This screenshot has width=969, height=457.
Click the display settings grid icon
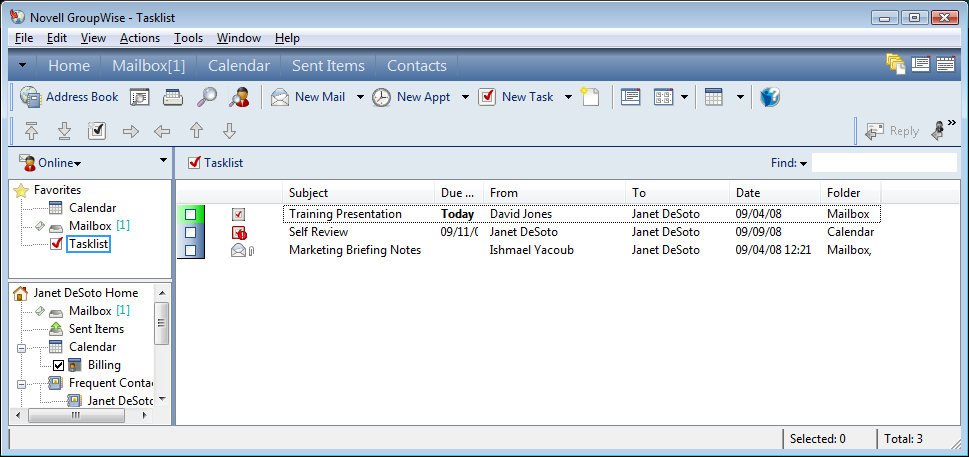click(664, 97)
